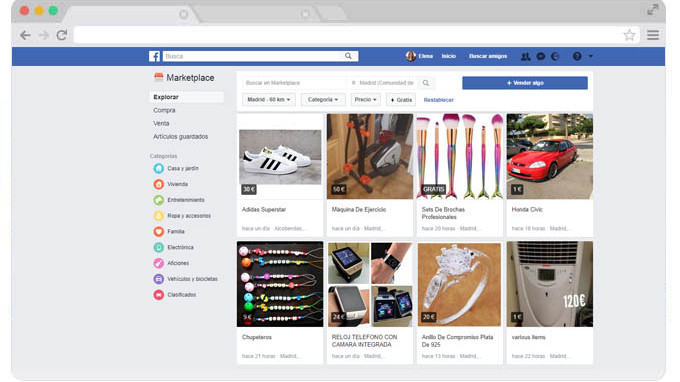Click Elena's profile picture
Screen dimensions: 680x382
point(411,56)
